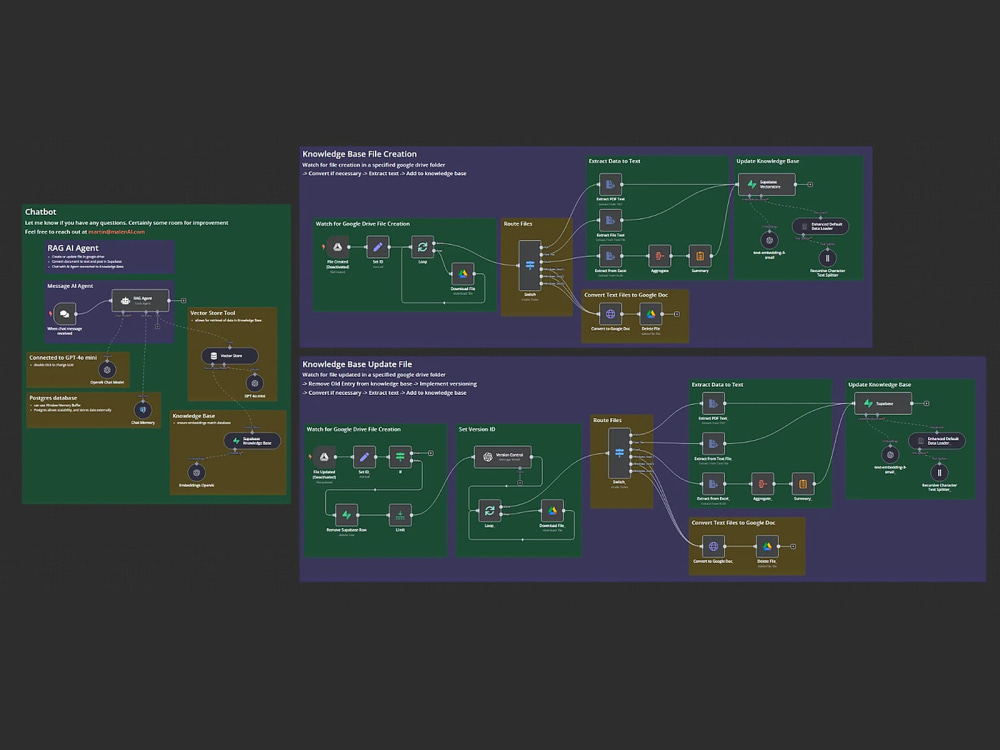Open Enhanced Default Data Loader in Update File workflow
The width and height of the screenshot is (1000, 750).
click(936, 441)
